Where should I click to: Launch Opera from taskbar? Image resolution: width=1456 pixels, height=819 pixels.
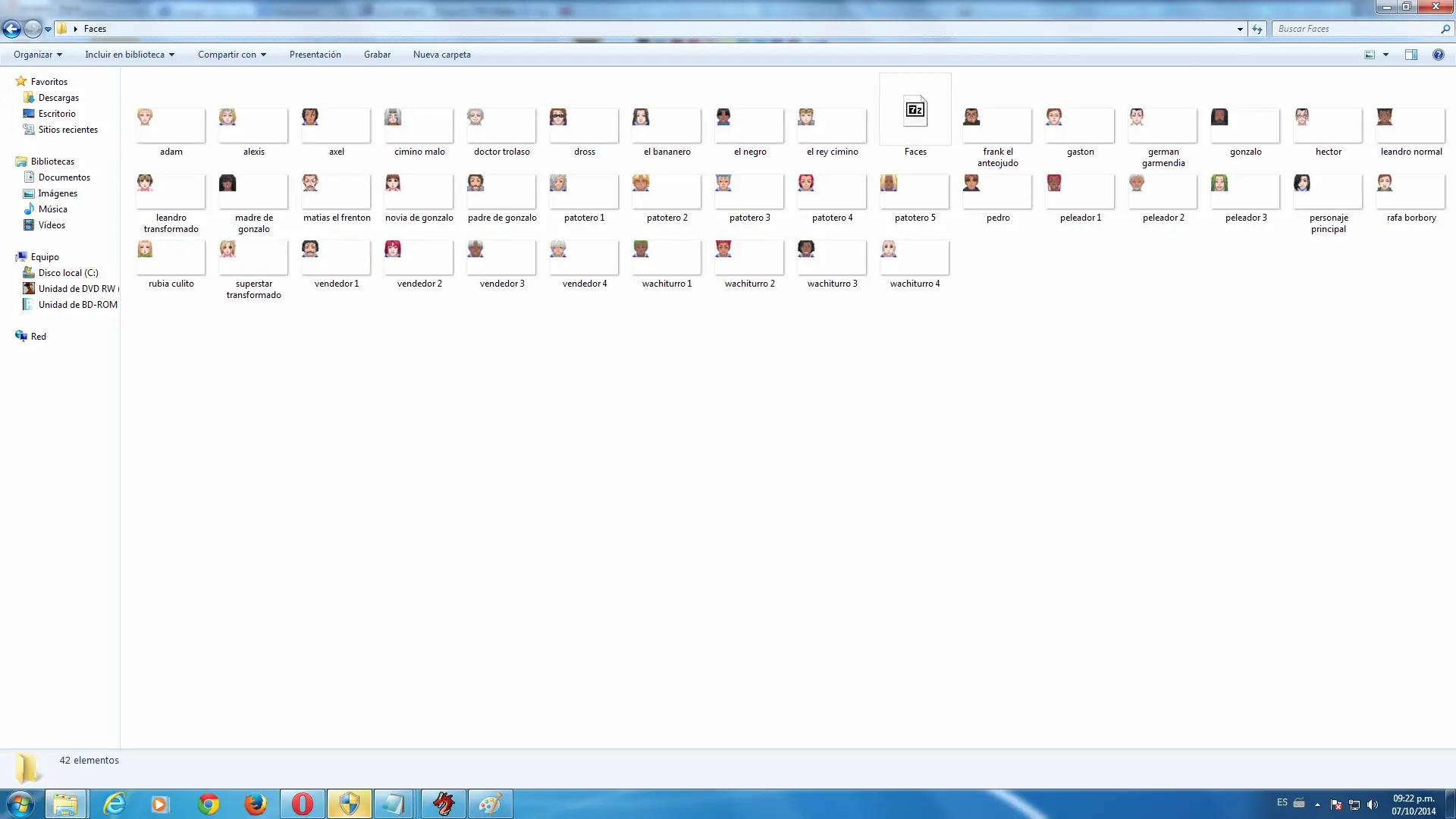pos(303,804)
